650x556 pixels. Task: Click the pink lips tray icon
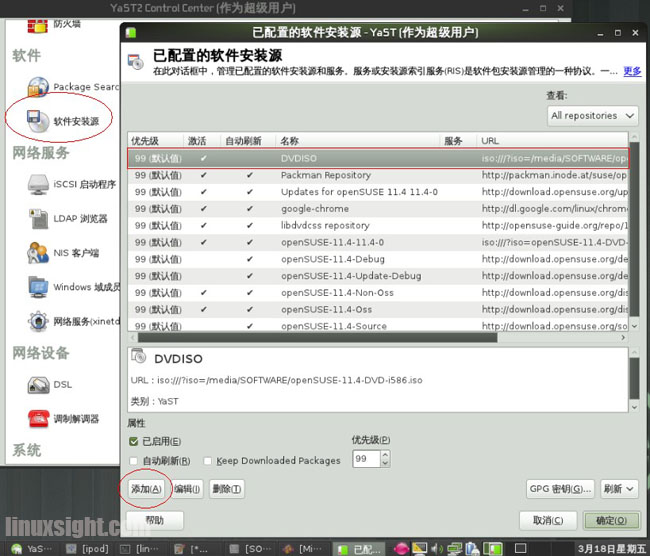401,549
